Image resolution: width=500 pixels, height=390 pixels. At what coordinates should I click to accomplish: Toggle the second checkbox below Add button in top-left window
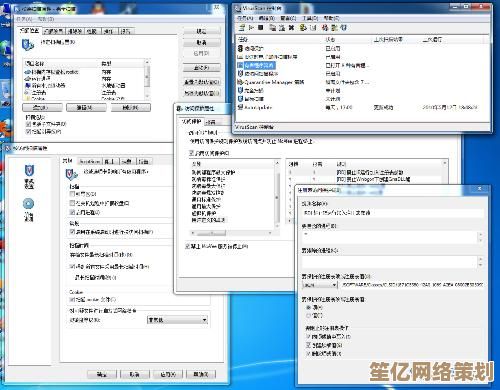click(29, 131)
